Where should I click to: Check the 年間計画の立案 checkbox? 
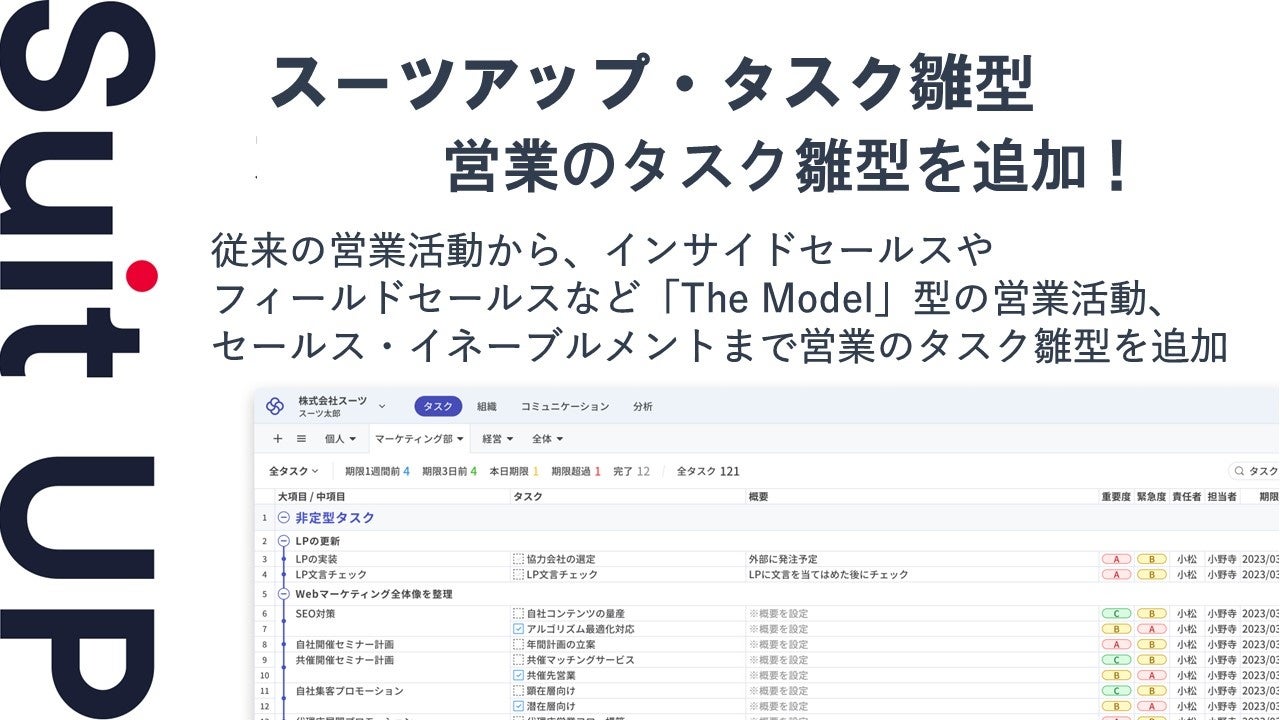coord(518,645)
